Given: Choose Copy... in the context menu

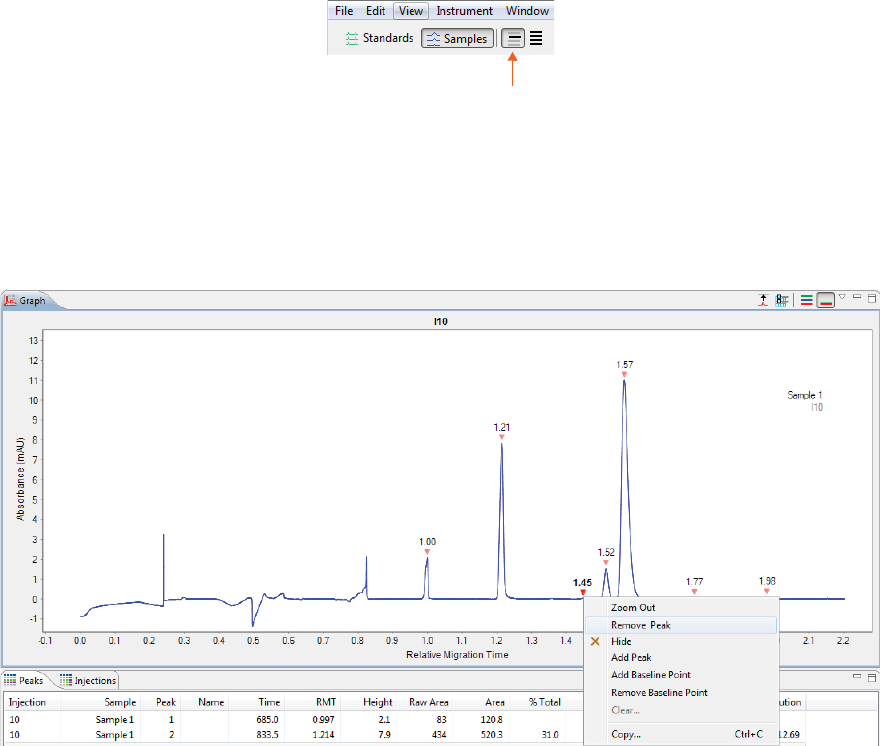Looking at the screenshot, I should click(x=680, y=734).
